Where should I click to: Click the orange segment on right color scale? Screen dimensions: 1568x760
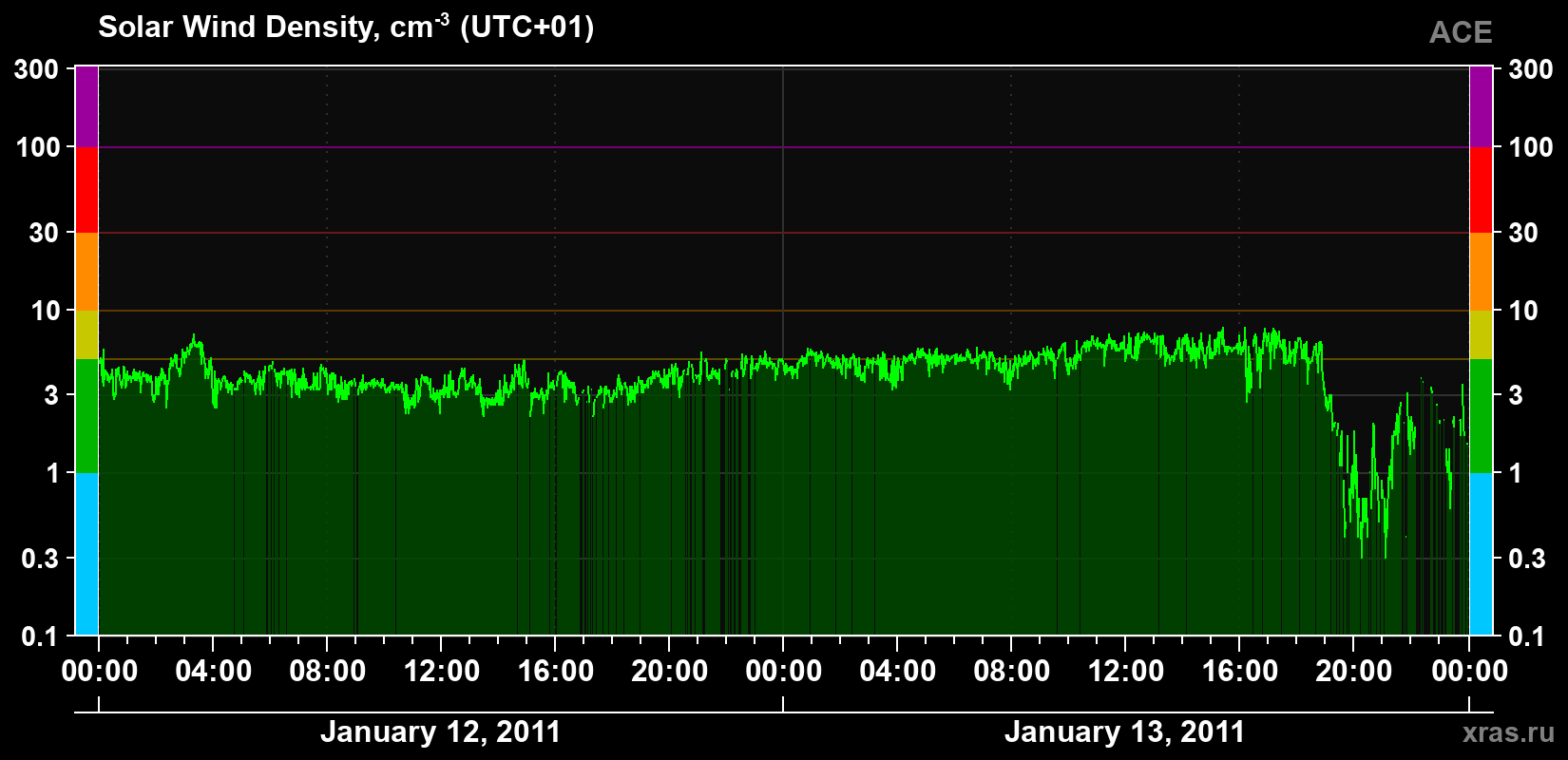coord(1481,272)
